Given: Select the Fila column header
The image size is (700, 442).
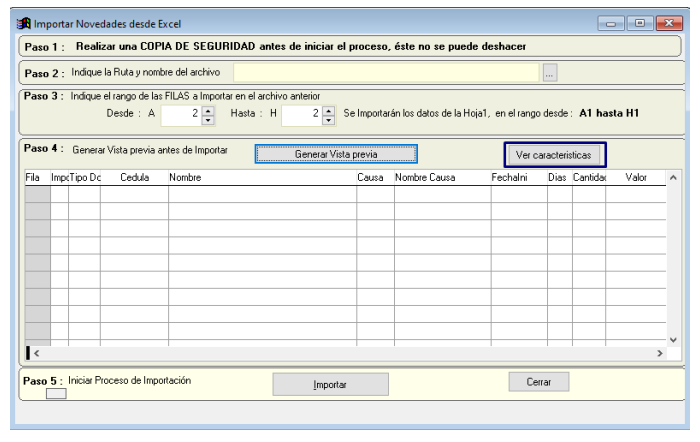Looking at the screenshot, I should pyautogui.click(x=37, y=178).
